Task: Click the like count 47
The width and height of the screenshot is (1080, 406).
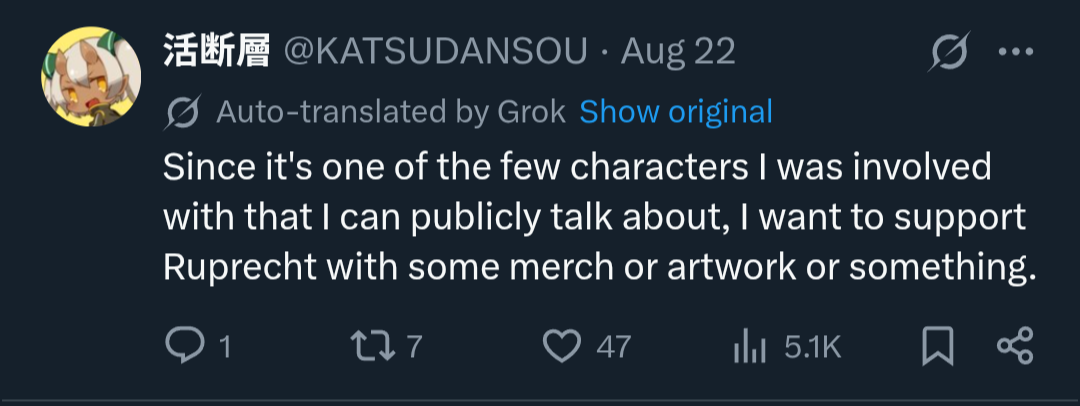Action: pos(613,347)
